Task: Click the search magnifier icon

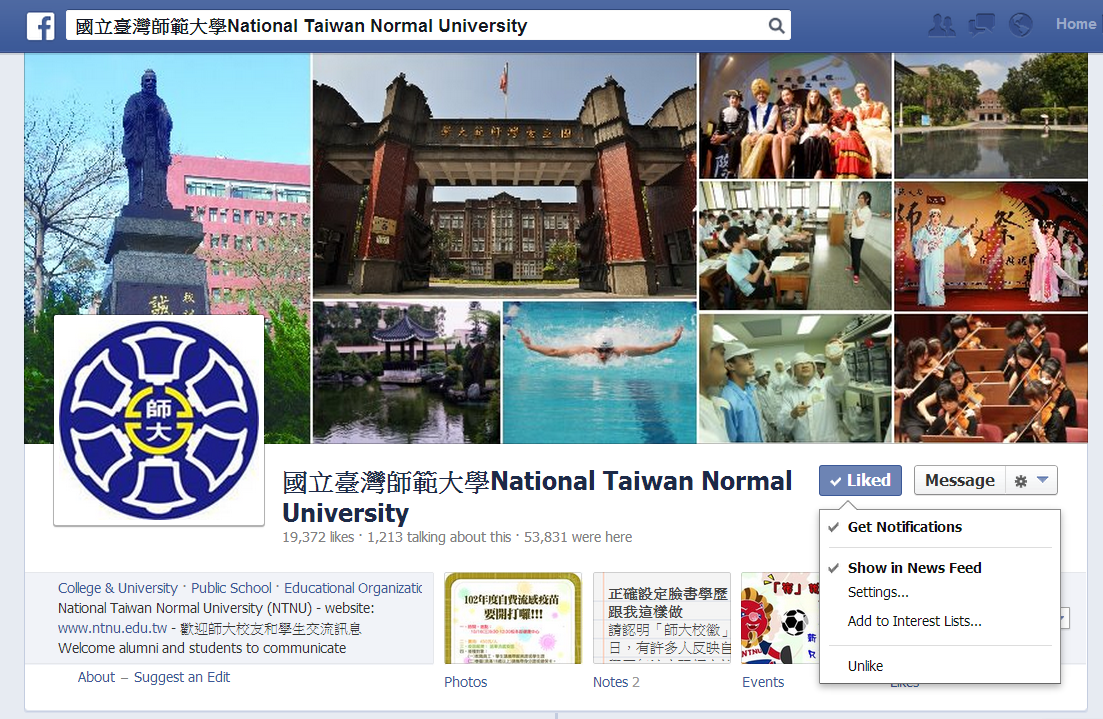Action: [x=776, y=26]
